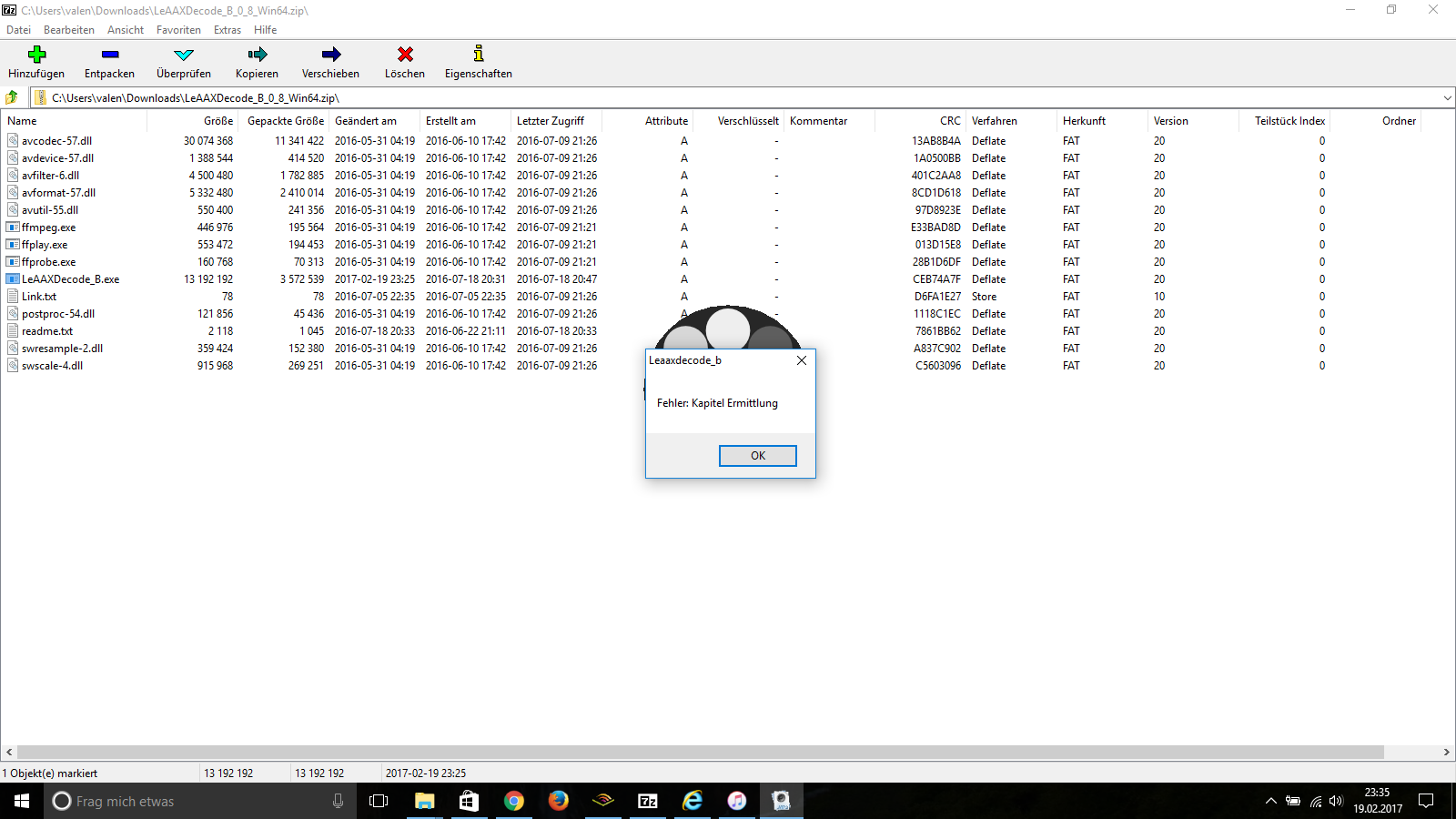
Task: Click the Hinzufügen green plus icon
Action: 36,55
